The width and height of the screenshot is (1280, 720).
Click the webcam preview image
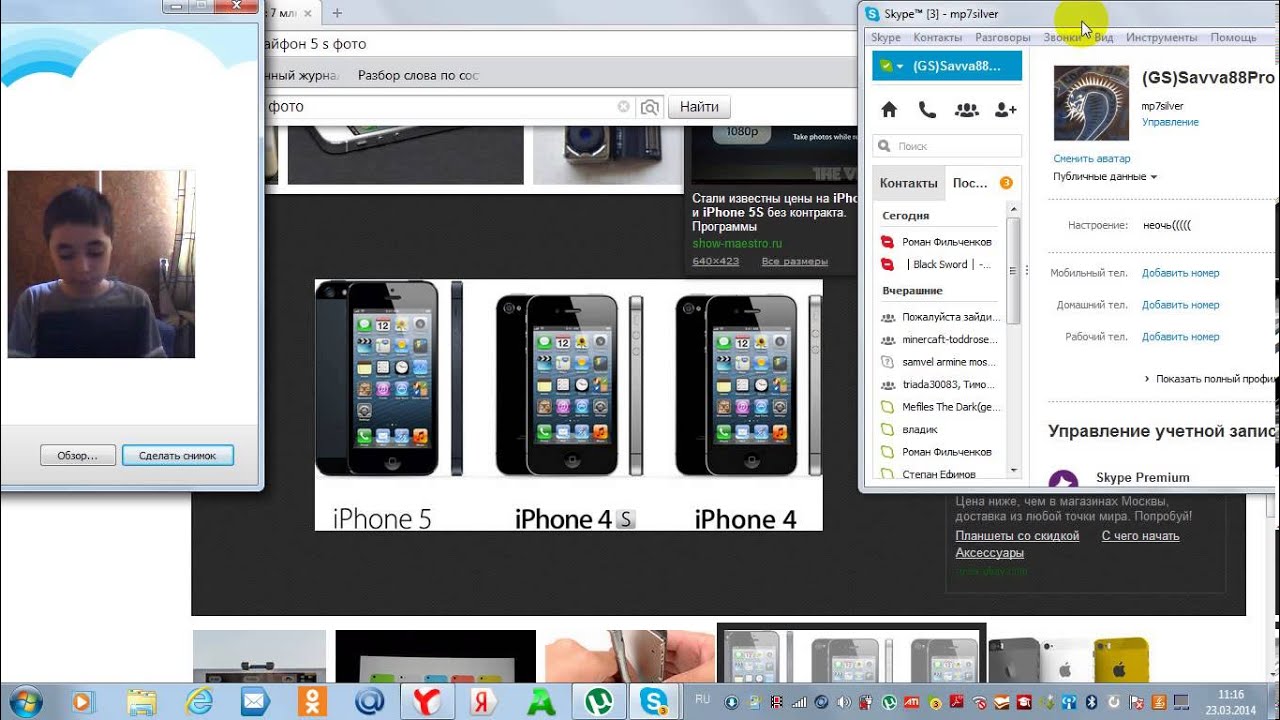click(x=101, y=264)
